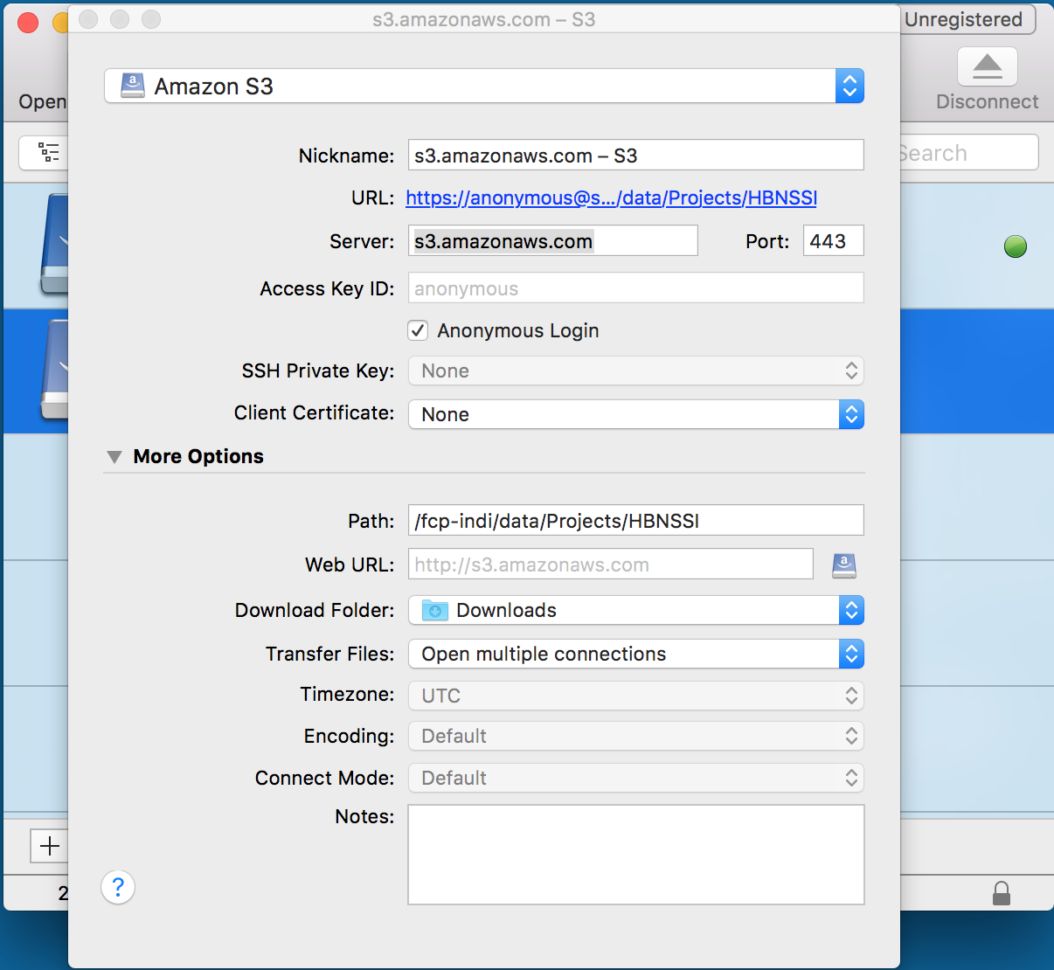The width and height of the screenshot is (1054, 970).
Task: Click the Path field with /fcp-indi/data/Projects/HBNSSI
Action: point(635,520)
